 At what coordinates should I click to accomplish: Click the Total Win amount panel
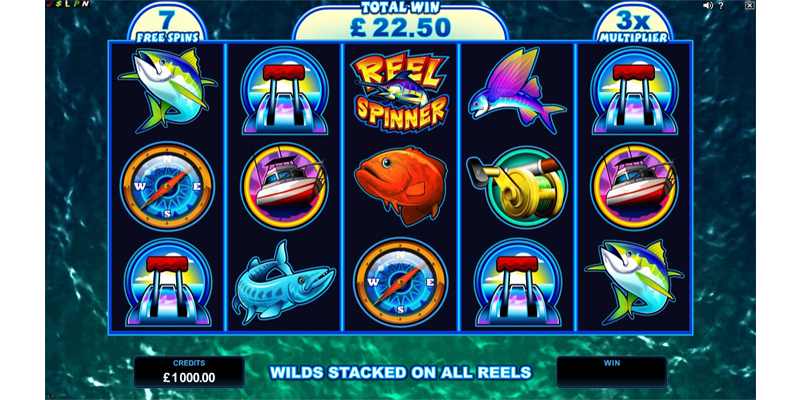pyautogui.click(x=401, y=23)
